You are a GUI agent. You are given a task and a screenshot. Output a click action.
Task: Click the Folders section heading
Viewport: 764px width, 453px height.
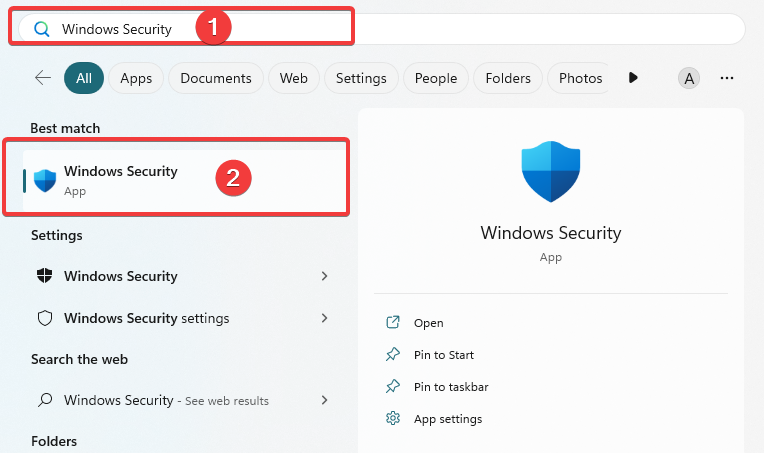coord(54,441)
